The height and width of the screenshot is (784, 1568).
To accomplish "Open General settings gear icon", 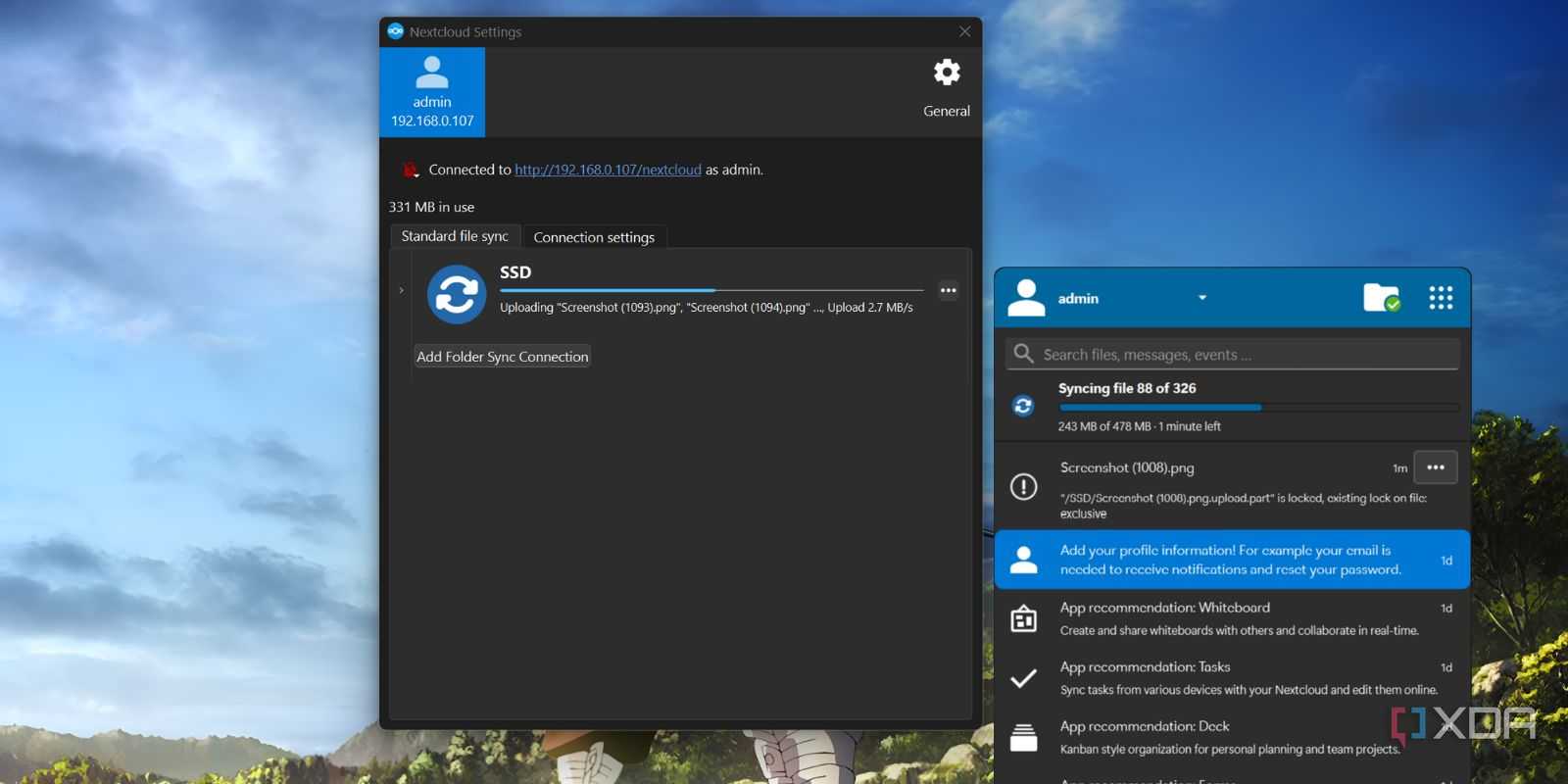I will pyautogui.click(x=947, y=73).
